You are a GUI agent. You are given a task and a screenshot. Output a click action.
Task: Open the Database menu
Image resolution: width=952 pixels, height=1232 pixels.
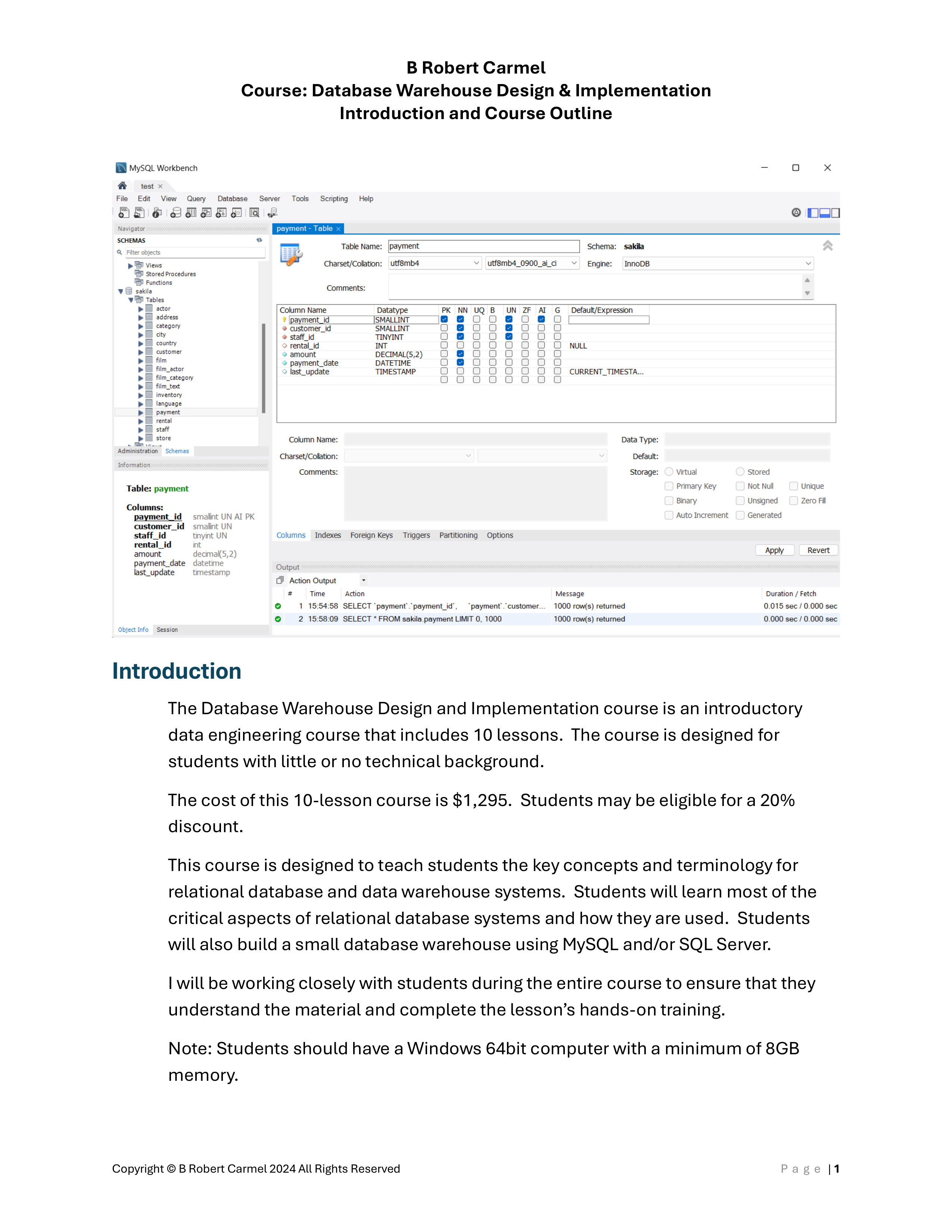(232, 199)
